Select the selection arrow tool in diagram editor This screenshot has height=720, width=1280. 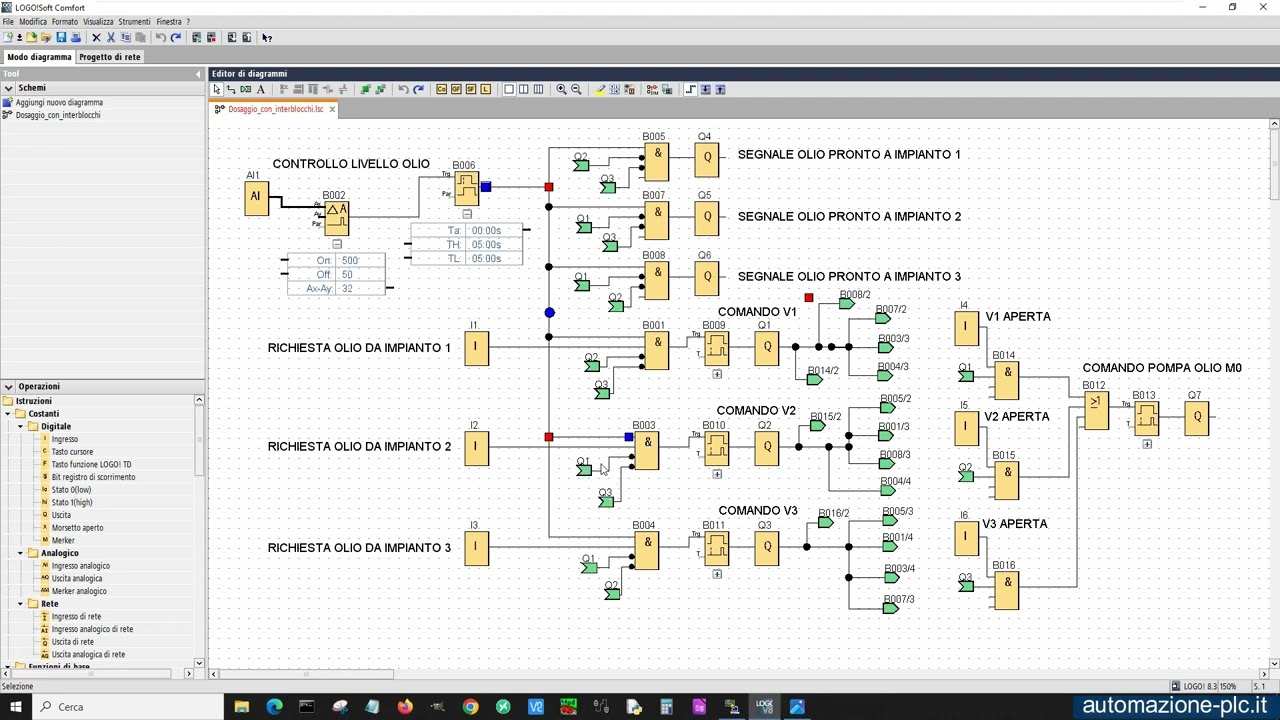point(216,89)
